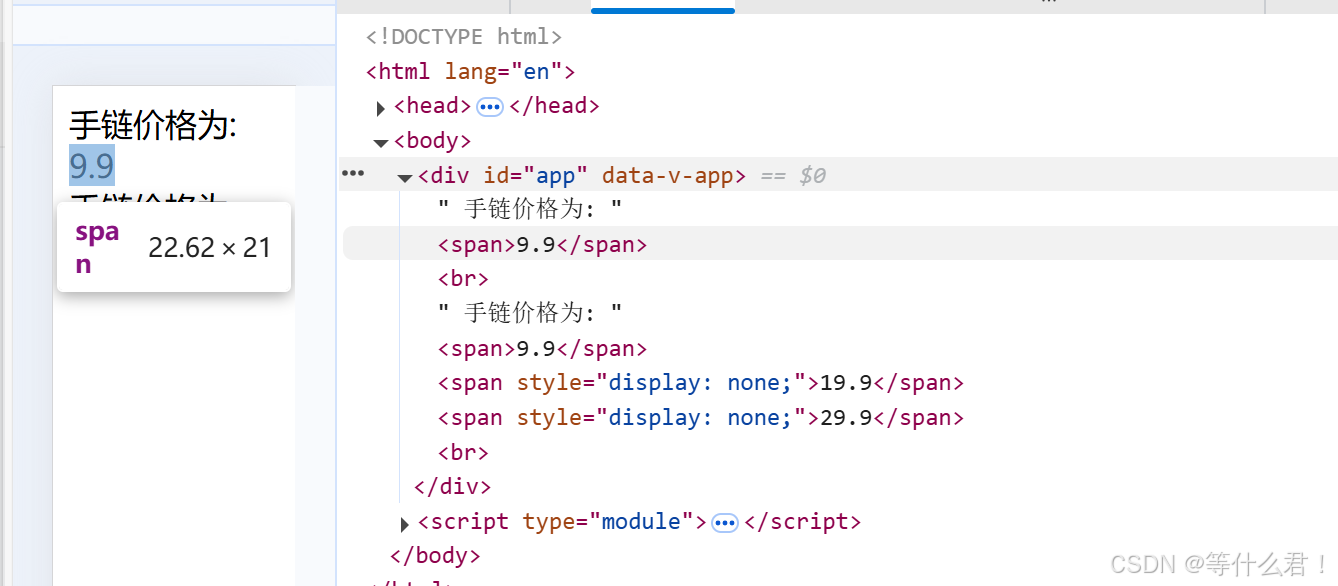Click the second "手链价格为:" text node in DOM
The height and width of the screenshot is (586, 1338).
531,314
